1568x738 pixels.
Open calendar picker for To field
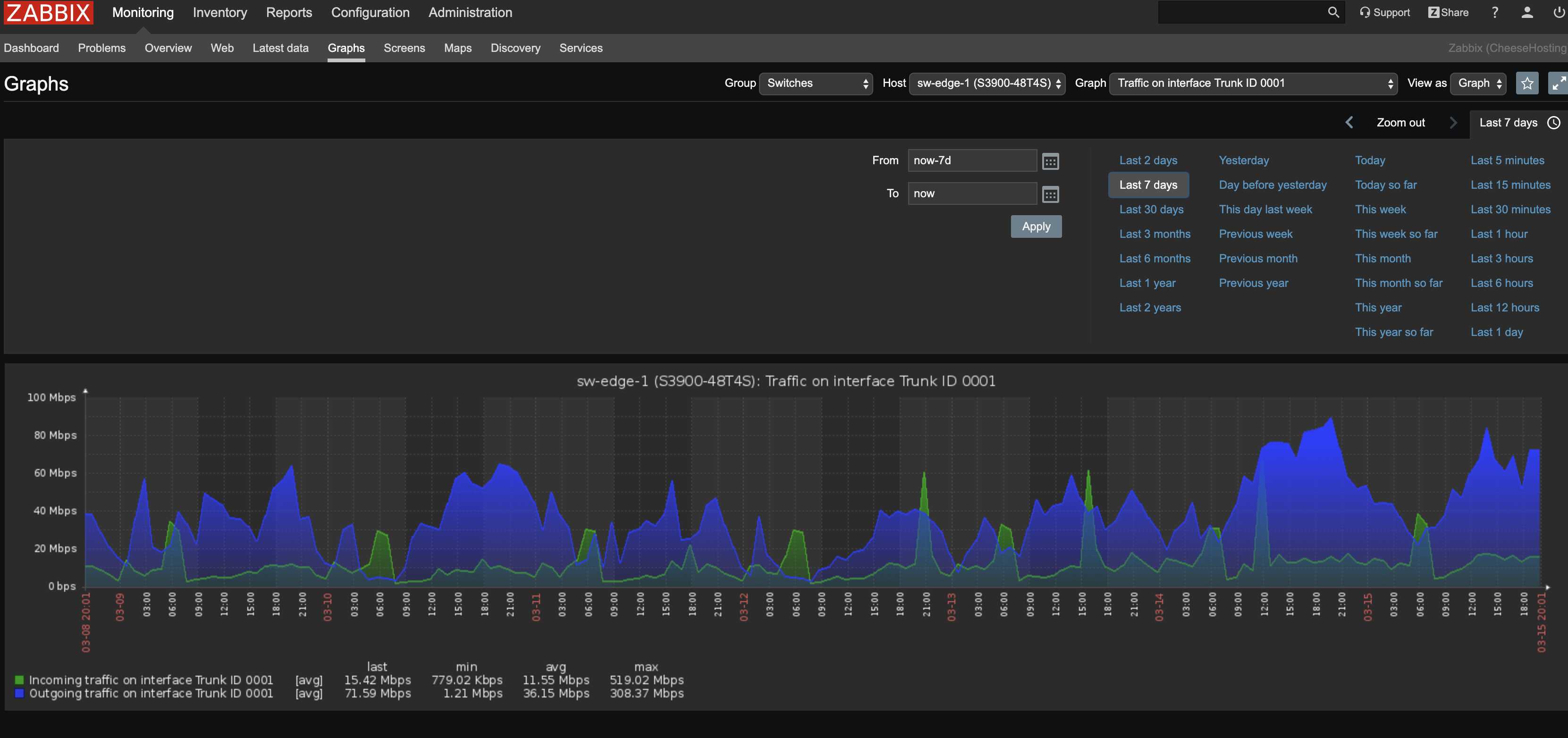pos(1050,194)
